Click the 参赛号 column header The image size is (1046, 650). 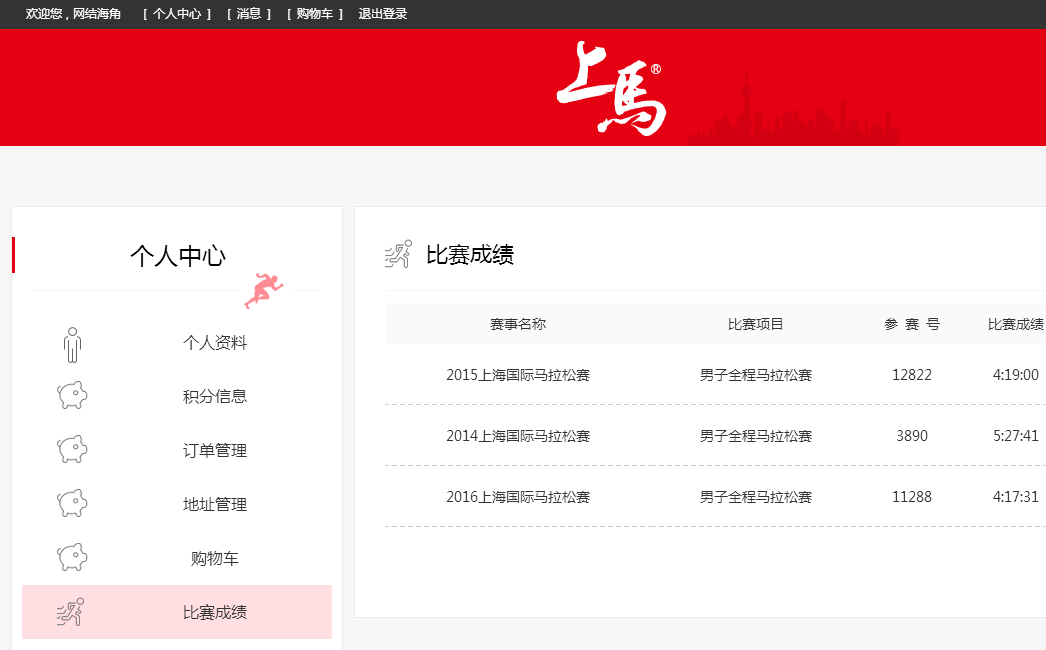tap(912, 324)
